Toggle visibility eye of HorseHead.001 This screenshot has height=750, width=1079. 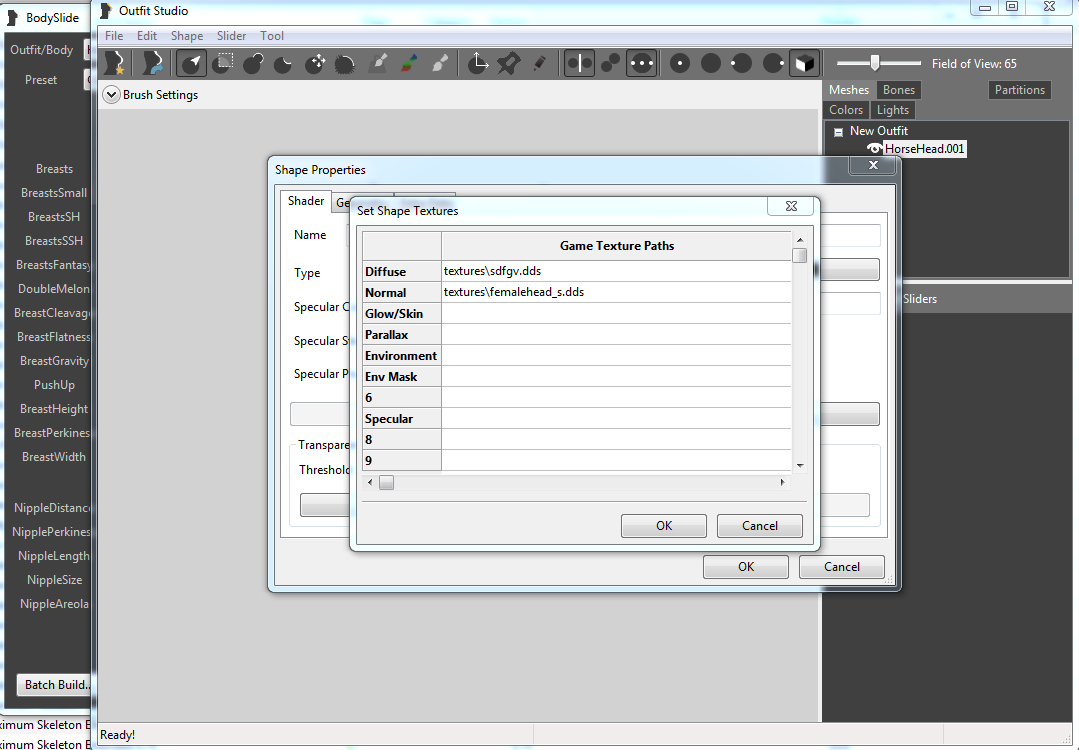pyautogui.click(x=875, y=149)
